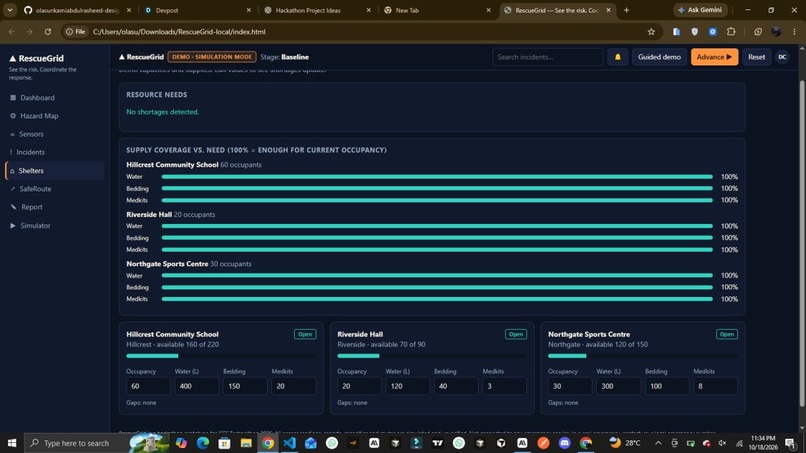This screenshot has height=453, width=806.
Task: Open Hazard Map in the sidebar
Action: 54,116
